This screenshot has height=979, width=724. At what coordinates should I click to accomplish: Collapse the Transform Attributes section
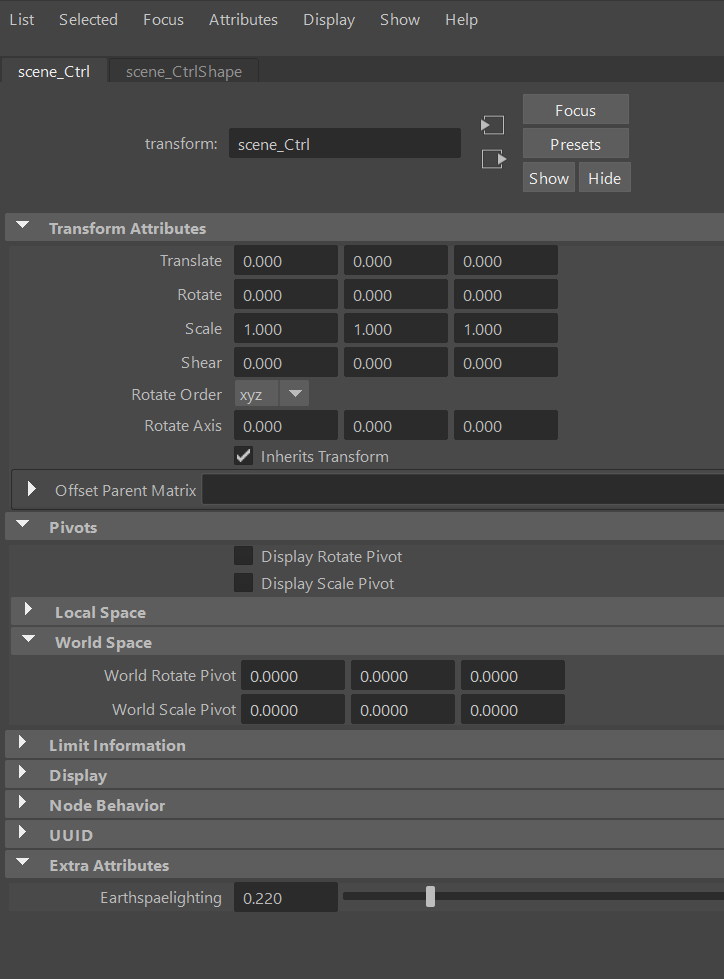coord(23,228)
